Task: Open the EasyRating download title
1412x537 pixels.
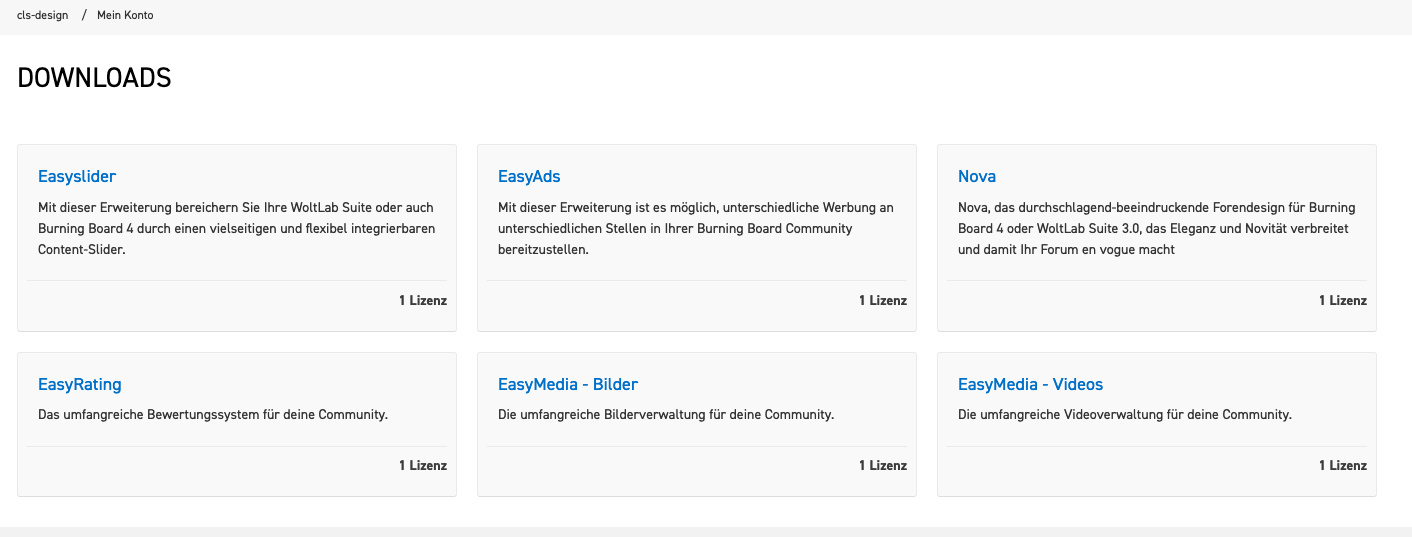Action: tap(80, 385)
